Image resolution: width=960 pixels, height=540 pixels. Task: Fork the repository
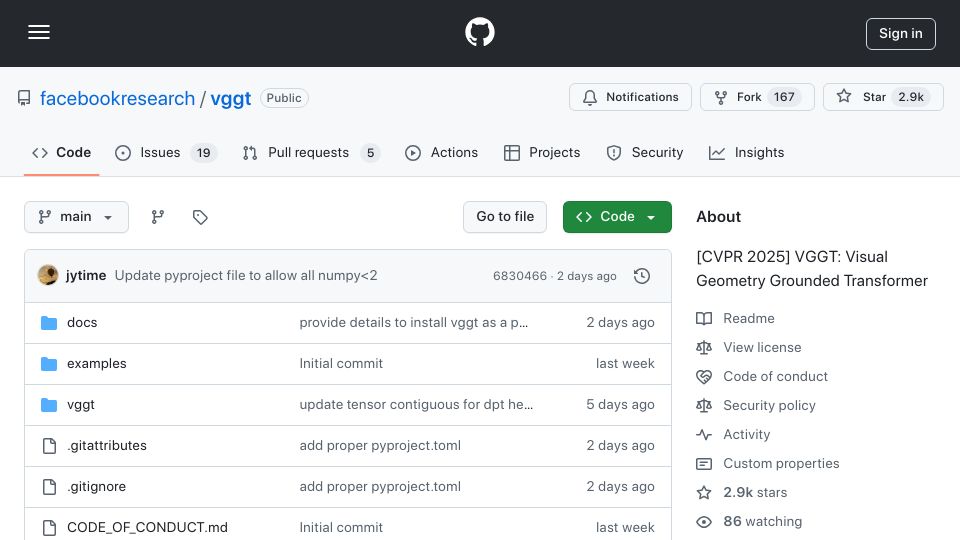[x=757, y=97]
